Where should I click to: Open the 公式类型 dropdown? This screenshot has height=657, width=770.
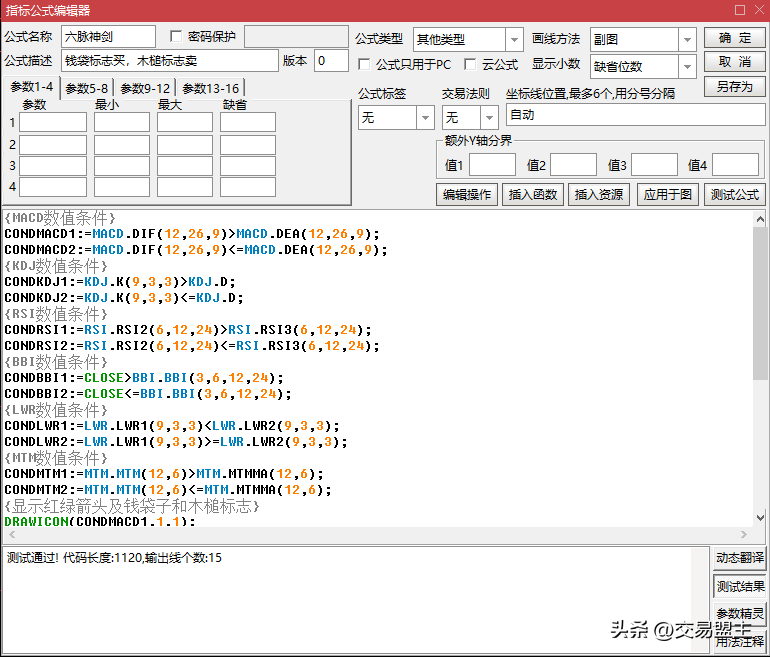[514, 40]
